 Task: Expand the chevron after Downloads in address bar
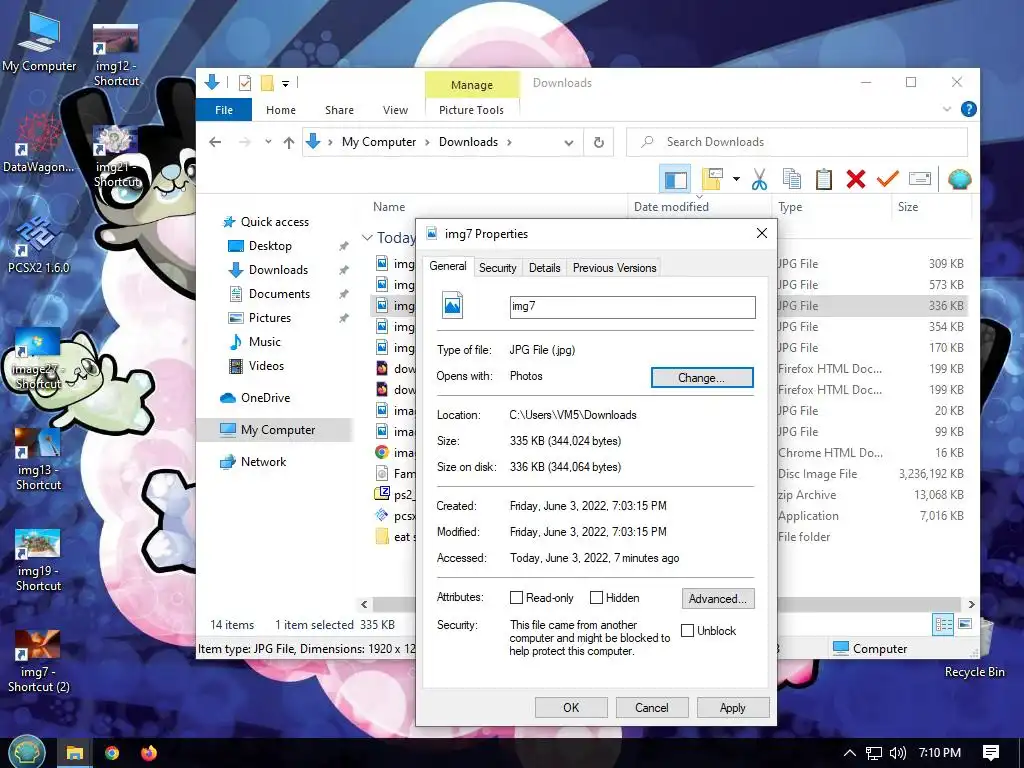coord(509,142)
